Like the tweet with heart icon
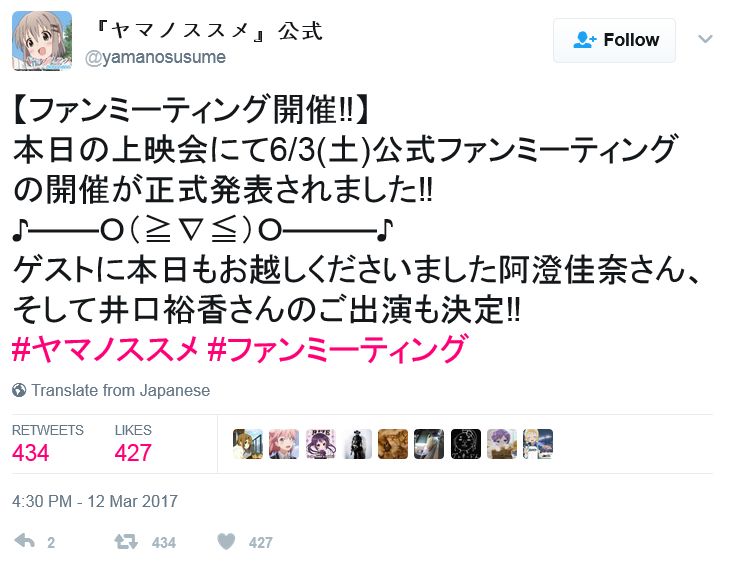The width and height of the screenshot is (729, 564). pos(226,541)
